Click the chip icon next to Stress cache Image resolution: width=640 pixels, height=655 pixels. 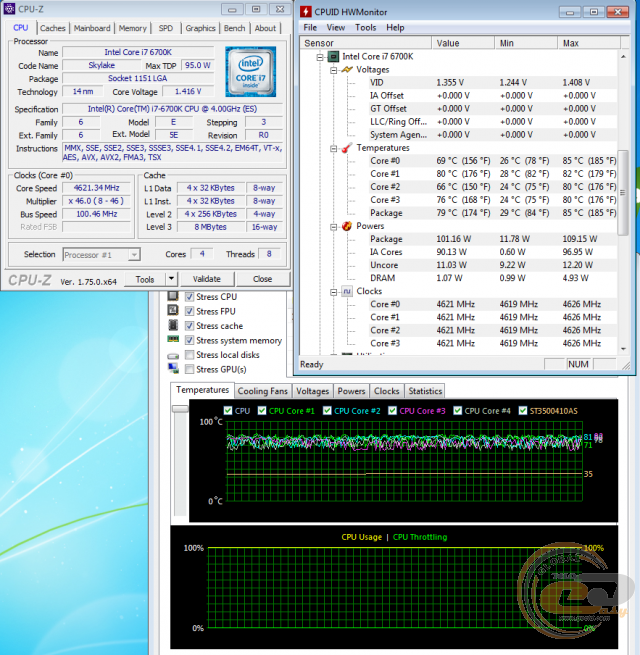(173, 325)
